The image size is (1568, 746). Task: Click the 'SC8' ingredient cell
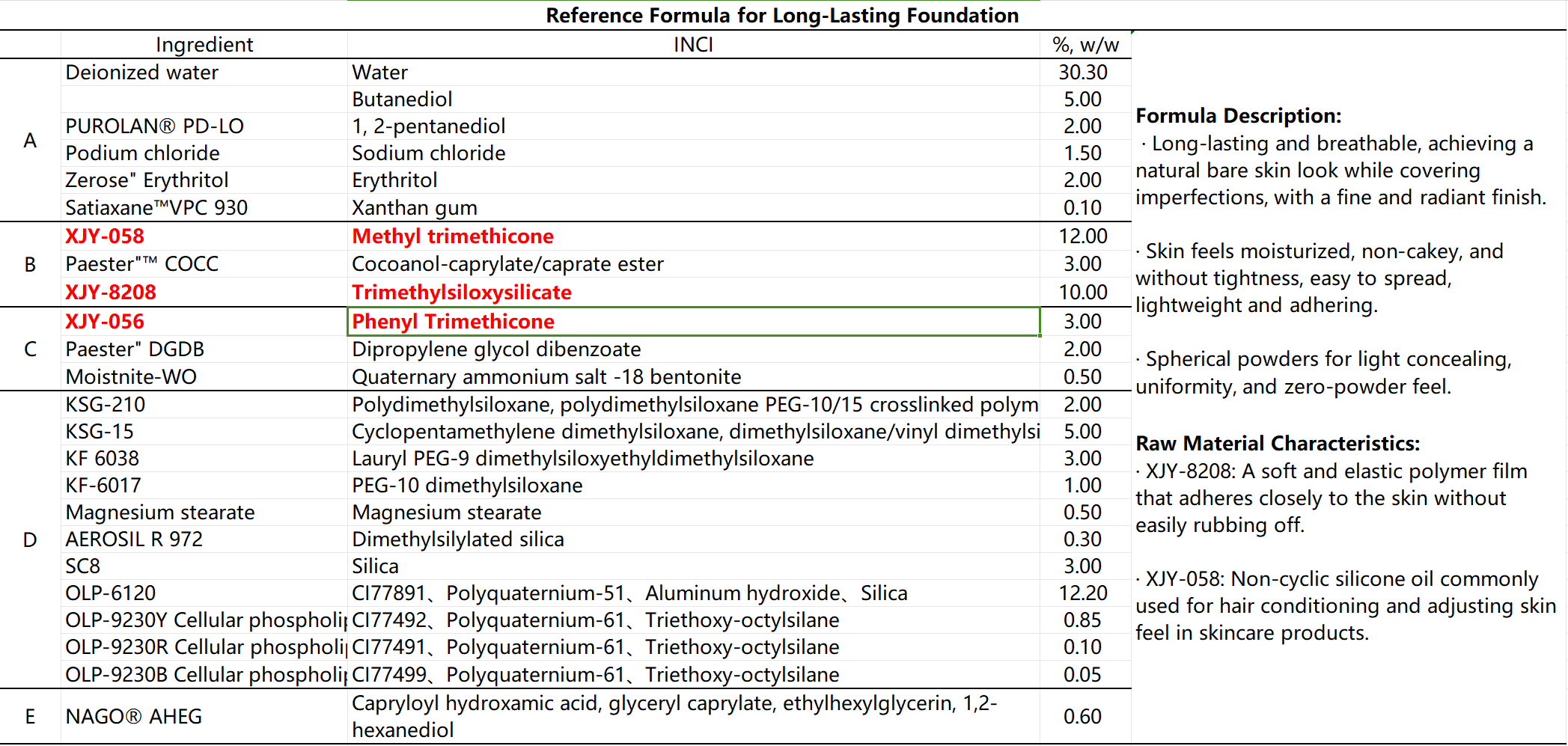204,566
